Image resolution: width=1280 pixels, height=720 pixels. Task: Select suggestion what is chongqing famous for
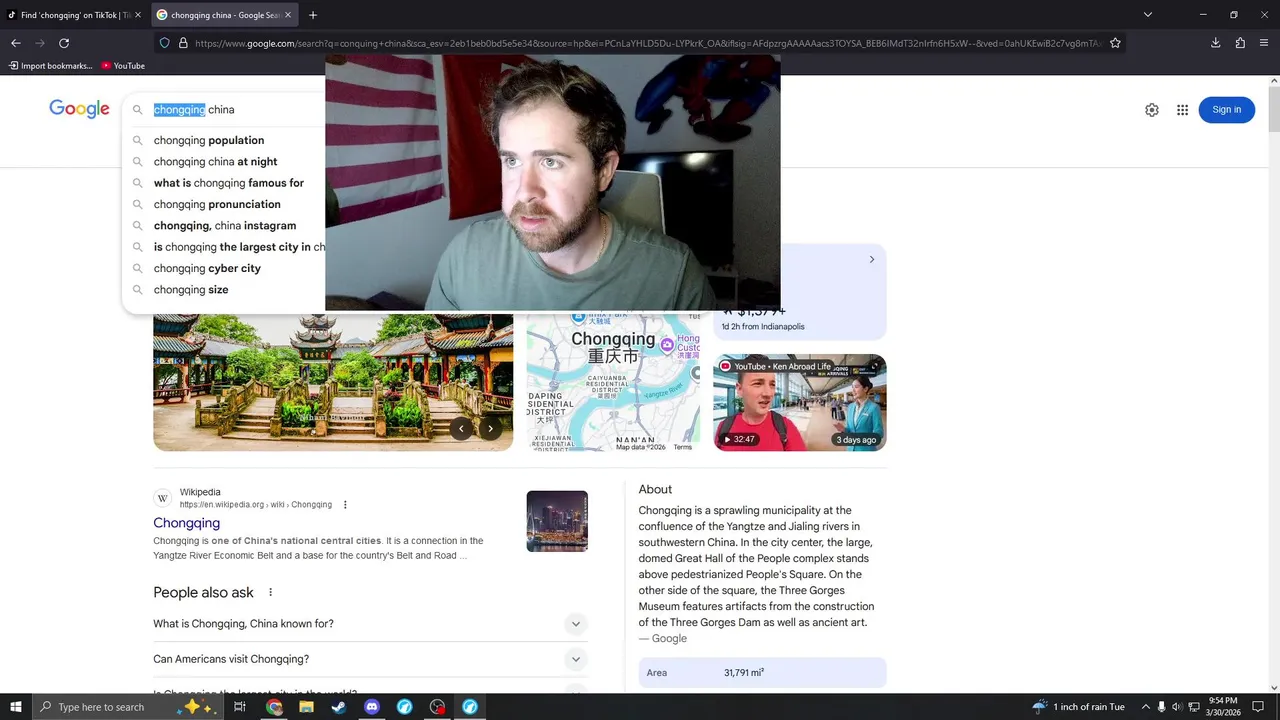click(x=228, y=183)
